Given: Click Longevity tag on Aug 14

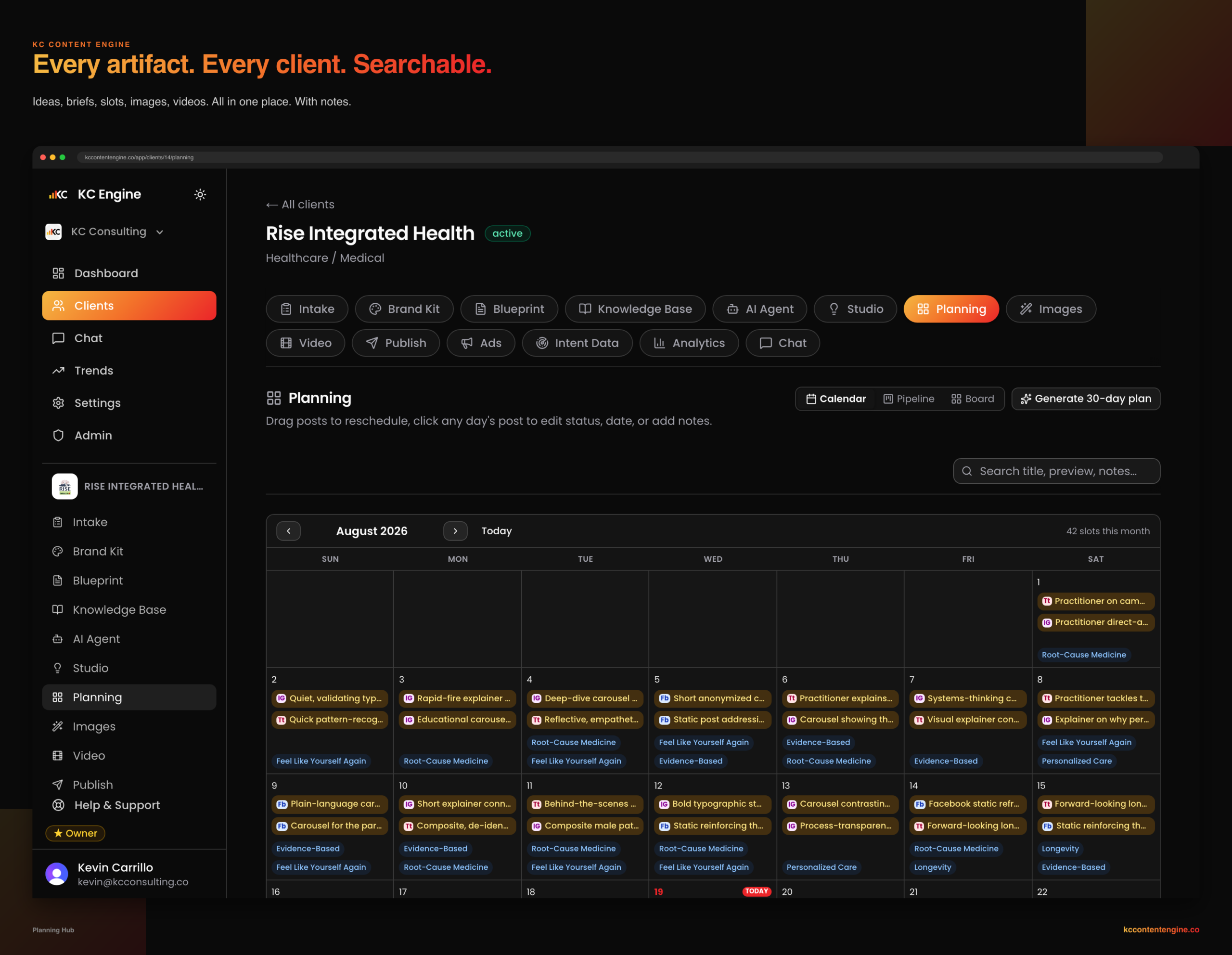Looking at the screenshot, I should click(933, 867).
